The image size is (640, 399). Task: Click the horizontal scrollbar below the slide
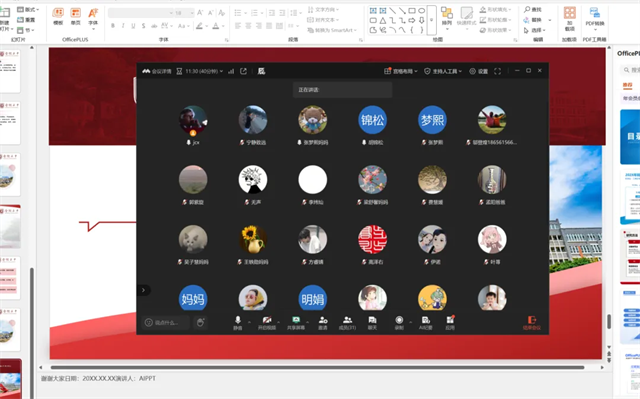[317, 367]
